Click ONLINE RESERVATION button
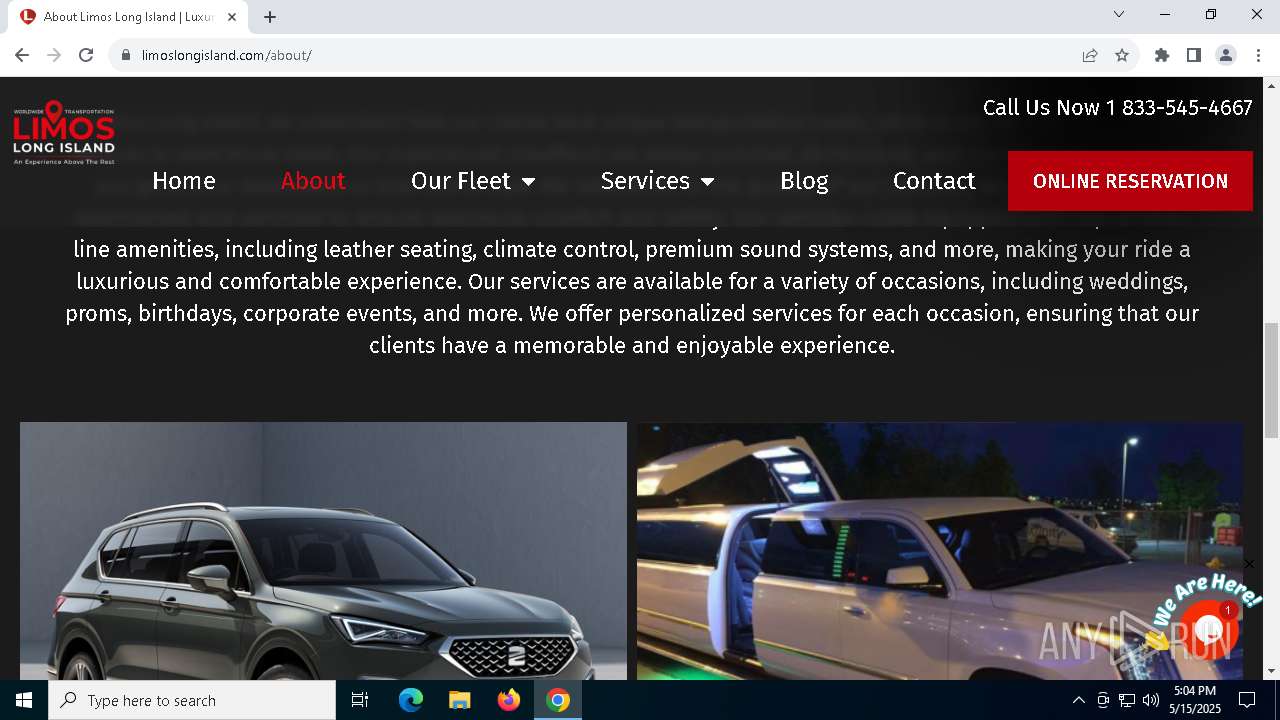Screen dimensions: 1280x720 1130,181
